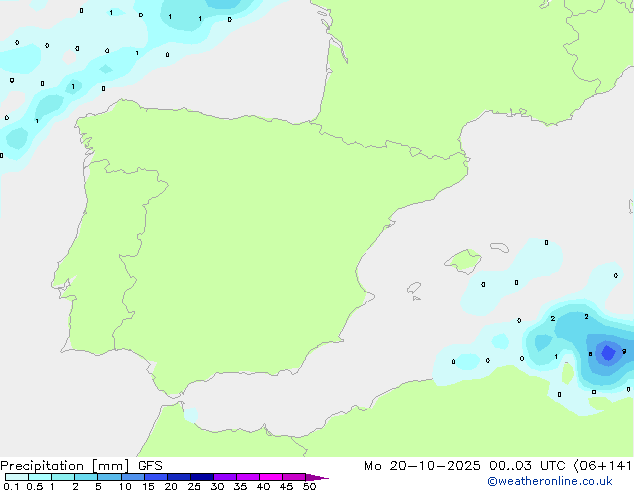634x490 pixels.
Task: Click the 10–15 mm legend color swatch
Action: pyautogui.click(x=133, y=477)
